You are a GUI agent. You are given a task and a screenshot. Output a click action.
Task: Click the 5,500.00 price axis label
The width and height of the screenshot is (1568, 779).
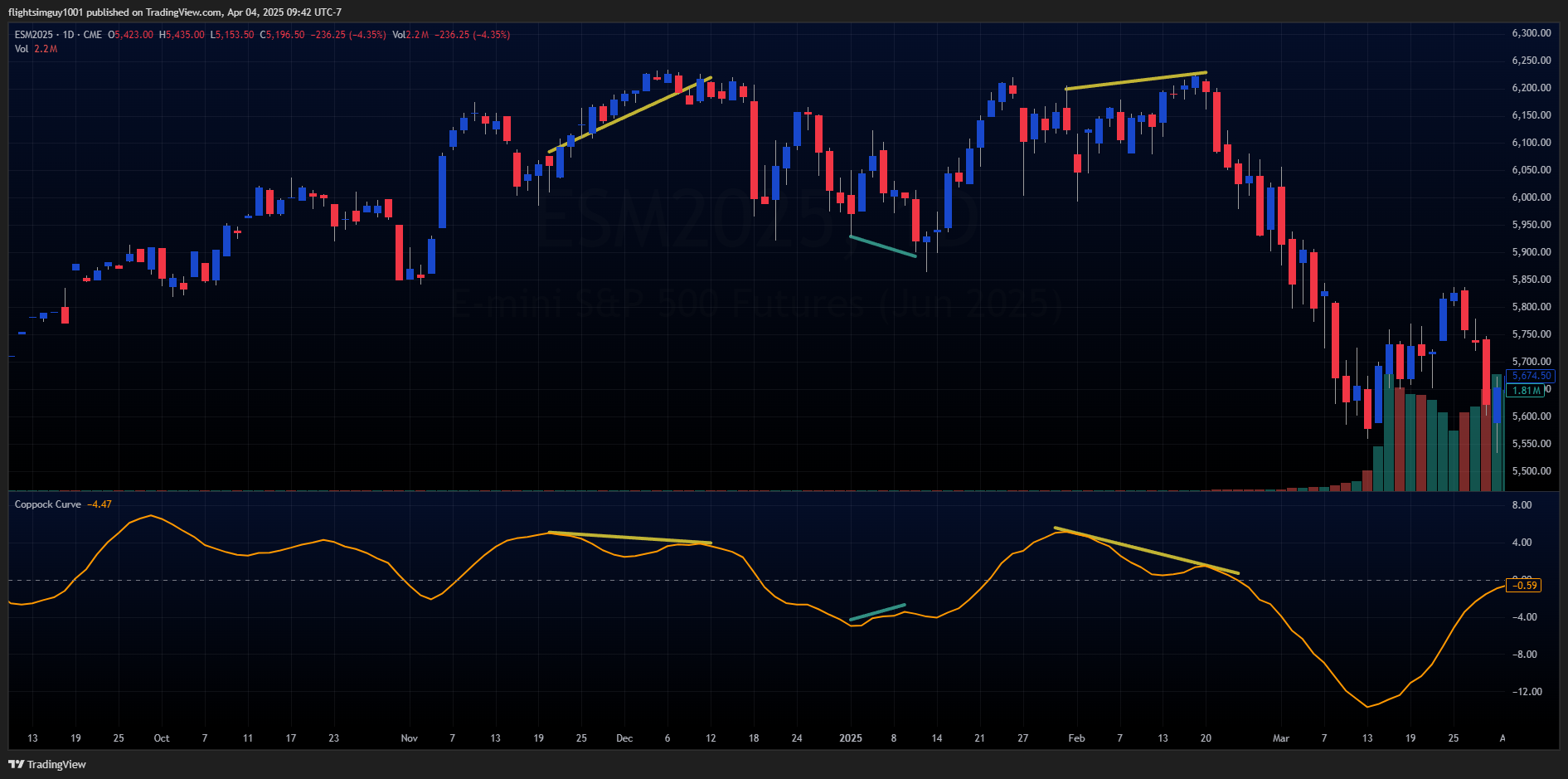click(x=1532, y=471)
